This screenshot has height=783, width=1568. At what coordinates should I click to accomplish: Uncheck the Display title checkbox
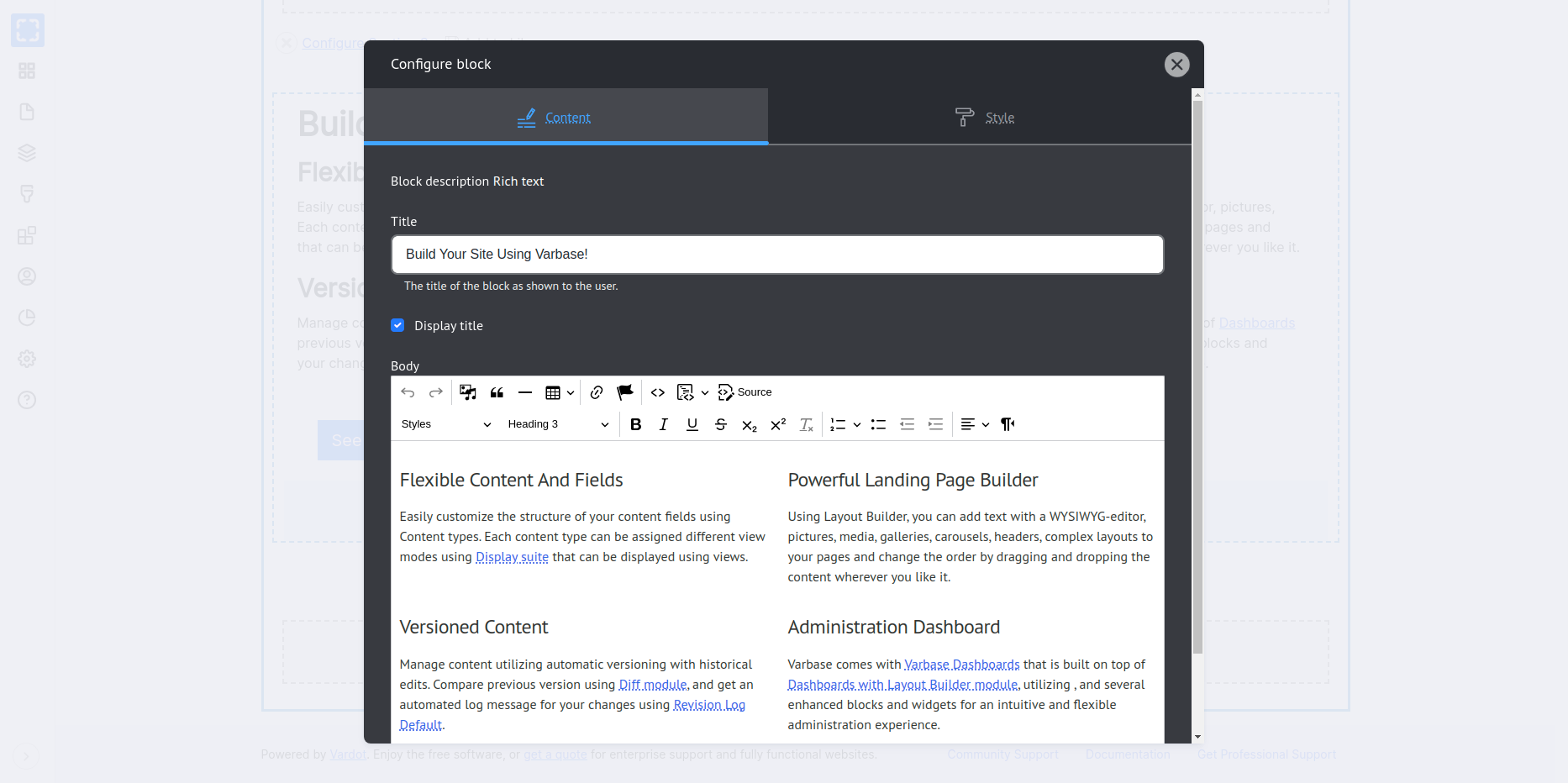(397, 325)
